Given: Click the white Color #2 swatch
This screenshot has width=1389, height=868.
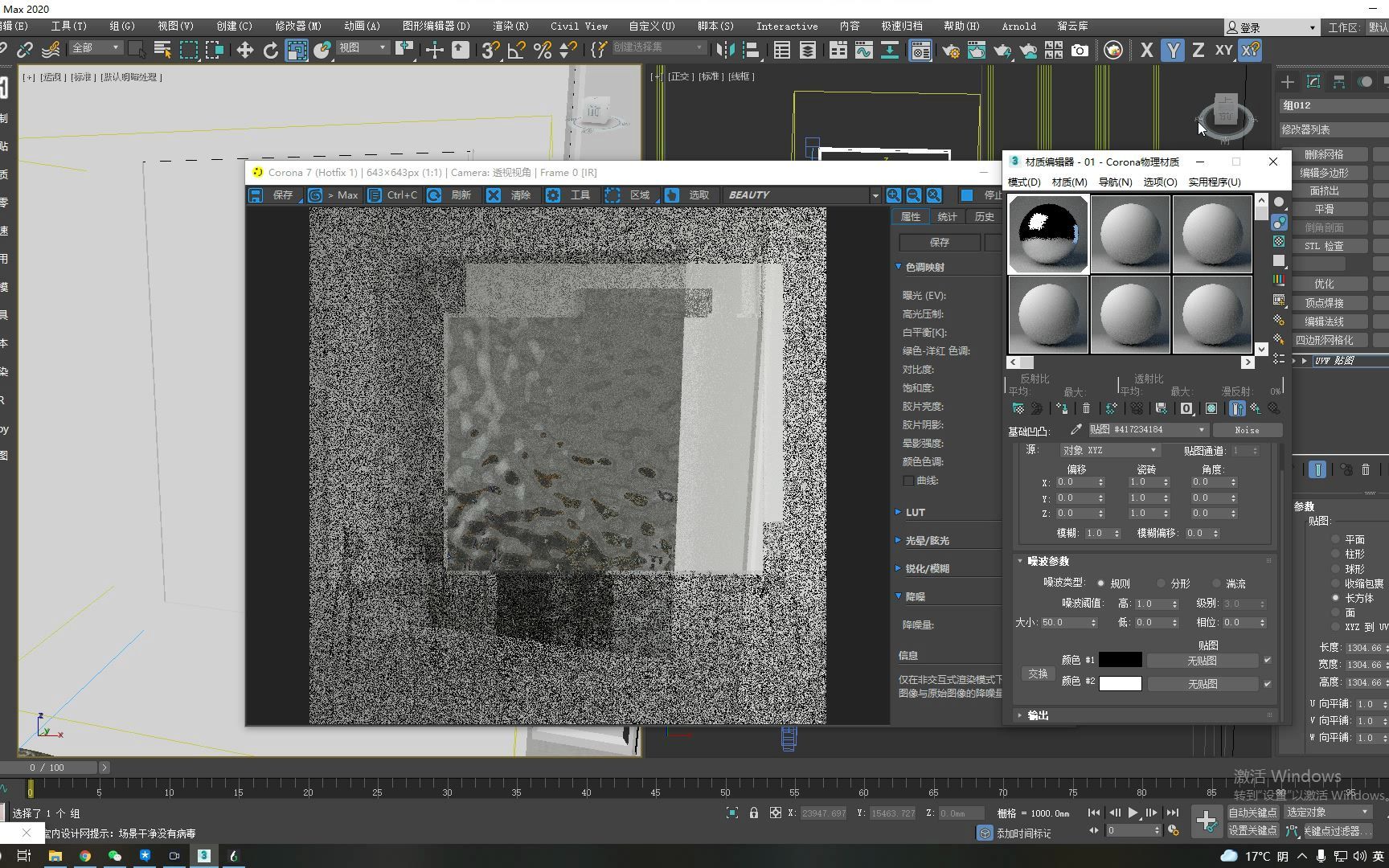Looking at the screenshot, I should pos(1120,683).
